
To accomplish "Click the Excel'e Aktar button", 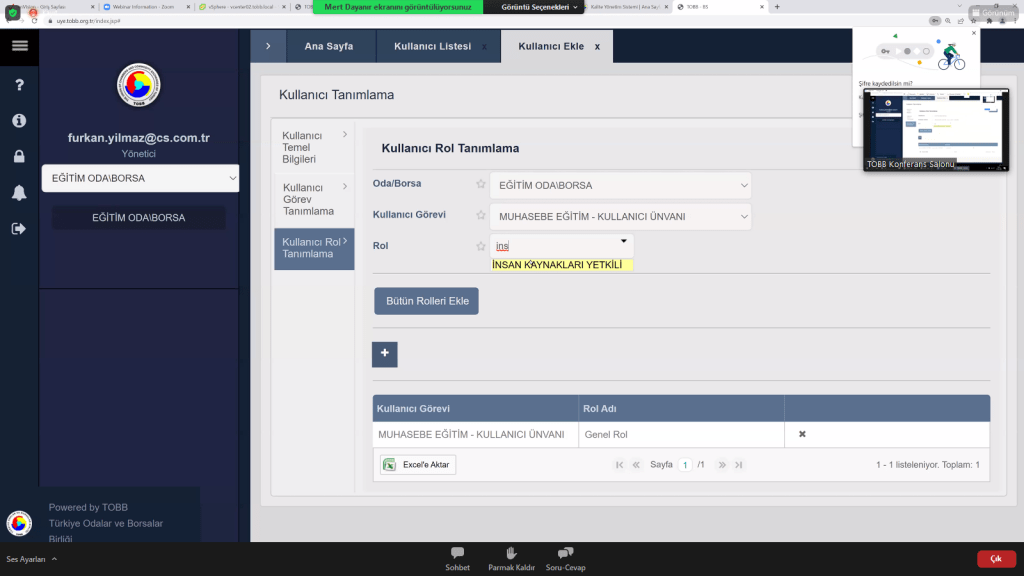I will click(x=418, y=464).
